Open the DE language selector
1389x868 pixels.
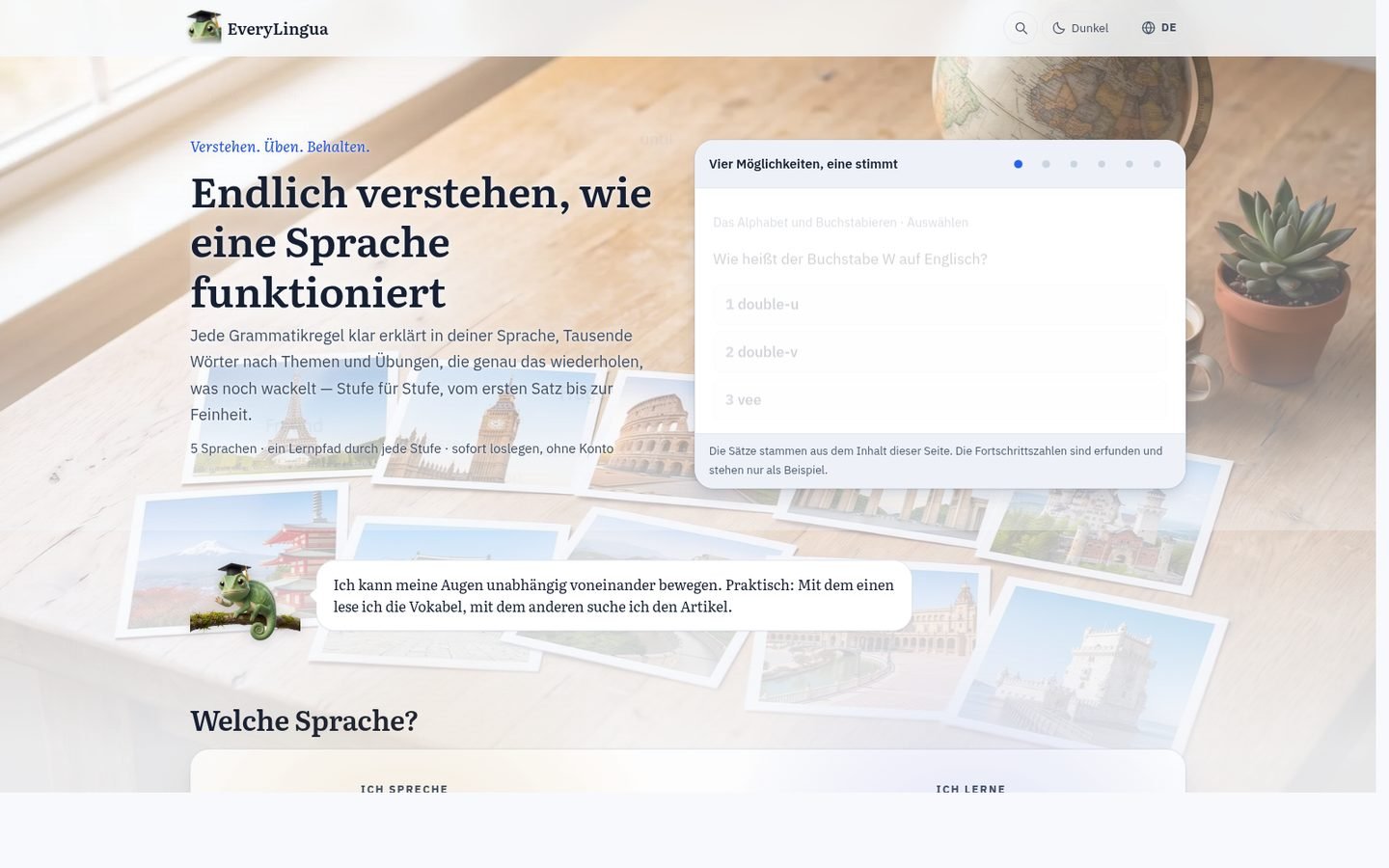pyautogui.click(x=1159, y=28)
